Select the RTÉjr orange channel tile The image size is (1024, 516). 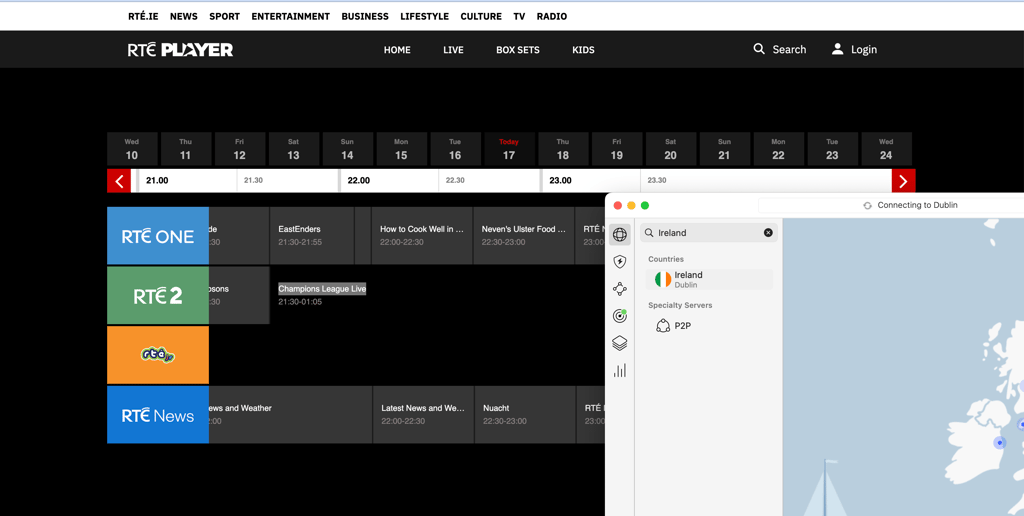[x=158, y=355]
